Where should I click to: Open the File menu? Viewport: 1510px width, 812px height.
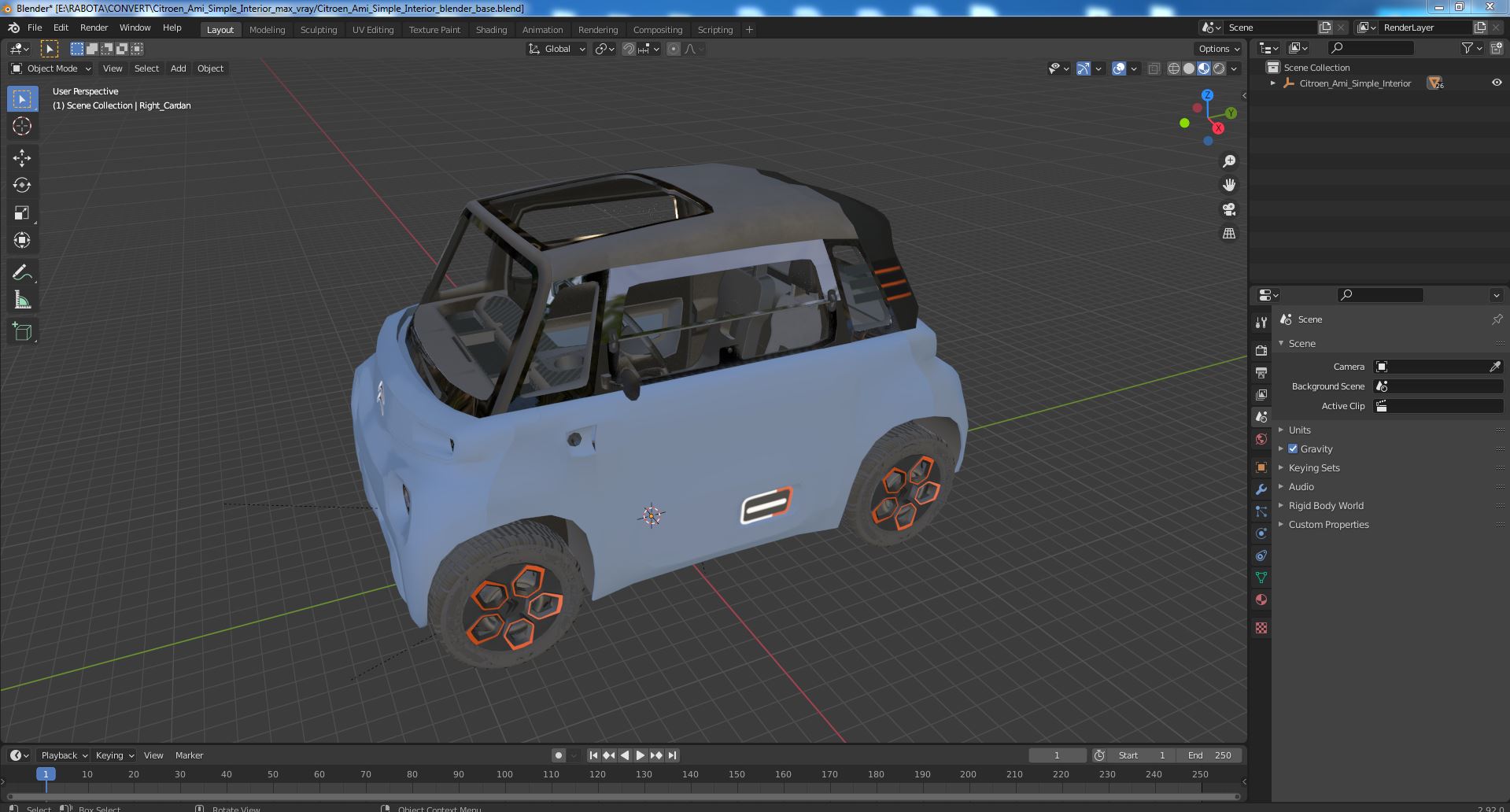click(x=35, y=28)
